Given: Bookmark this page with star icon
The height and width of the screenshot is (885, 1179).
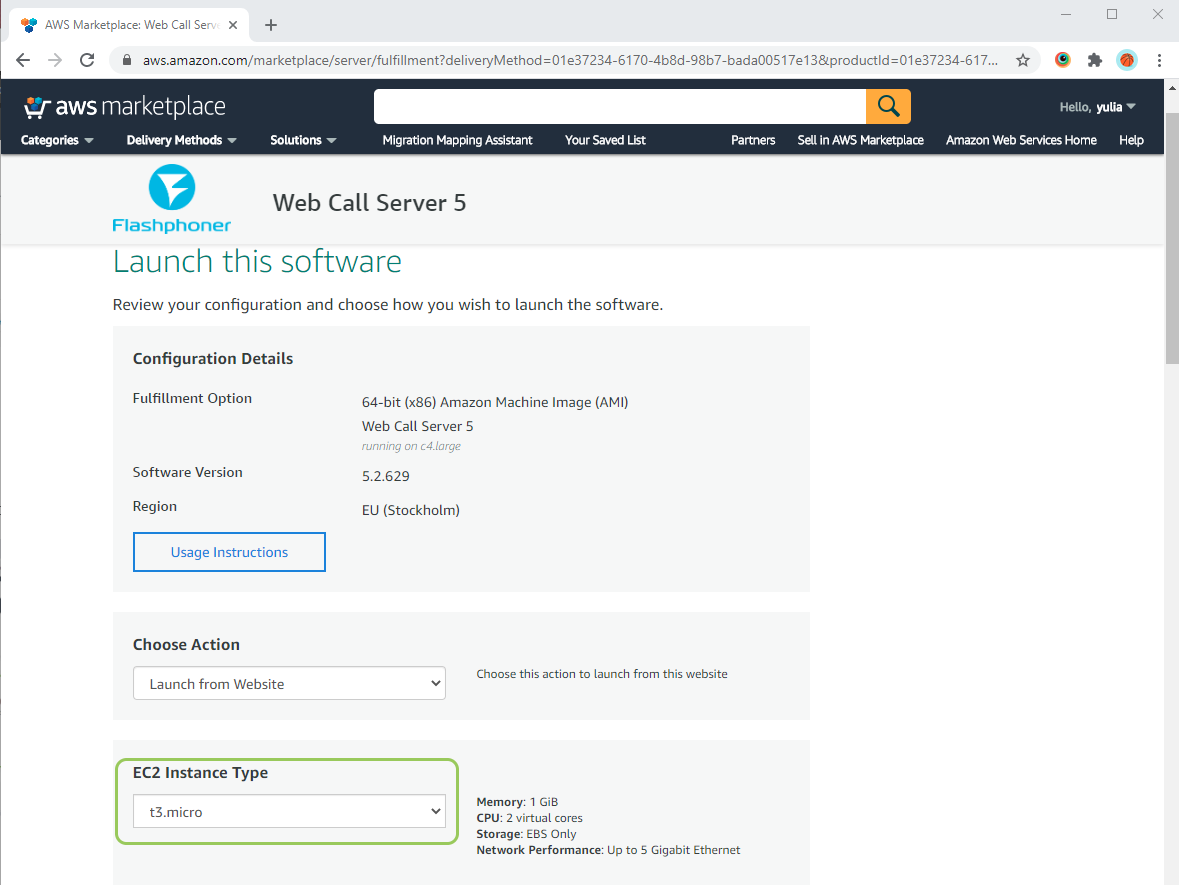Looking at the screenshot, I should (x=1022, y=60).
